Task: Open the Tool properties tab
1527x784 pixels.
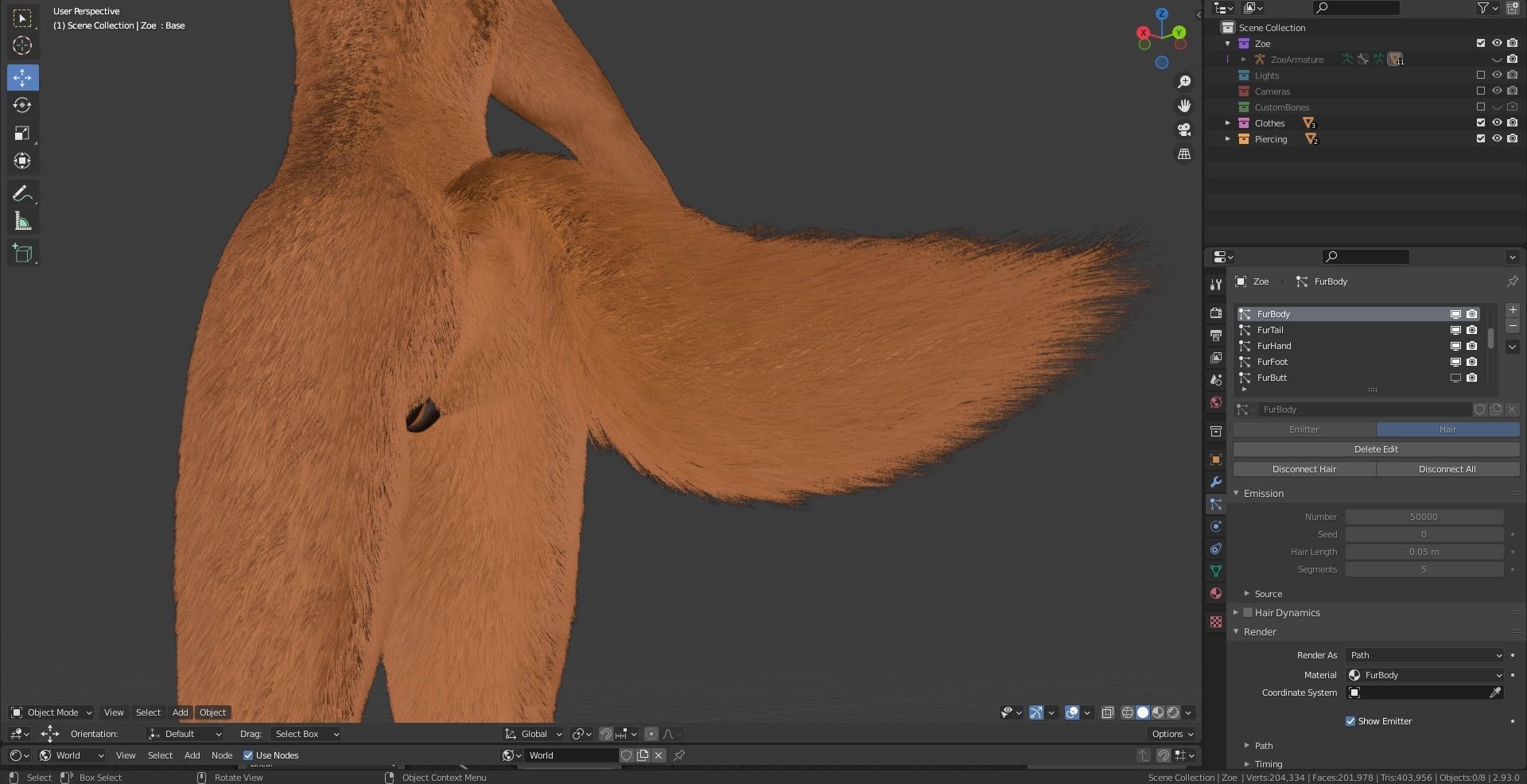Action: click(1215, 285)
